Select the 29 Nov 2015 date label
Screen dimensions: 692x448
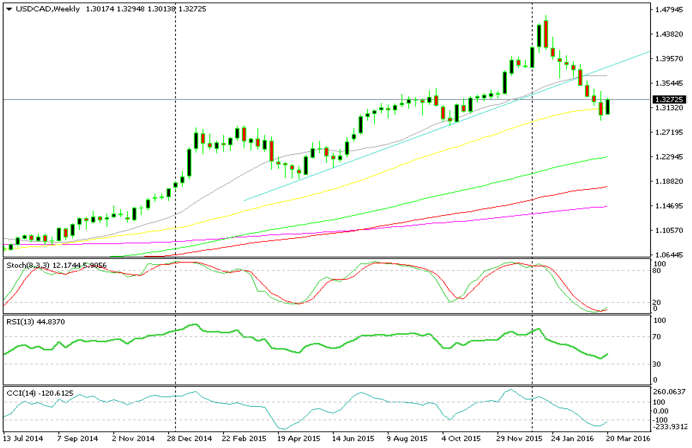519,438
